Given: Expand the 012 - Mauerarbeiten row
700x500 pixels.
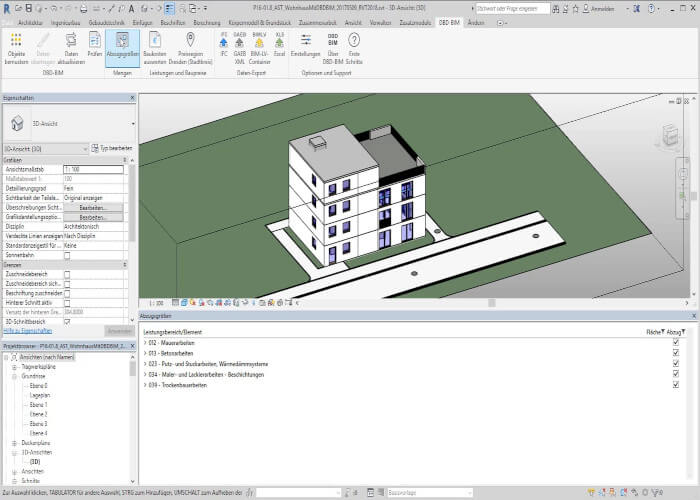Looking at the screenshot, I should 146,343.
